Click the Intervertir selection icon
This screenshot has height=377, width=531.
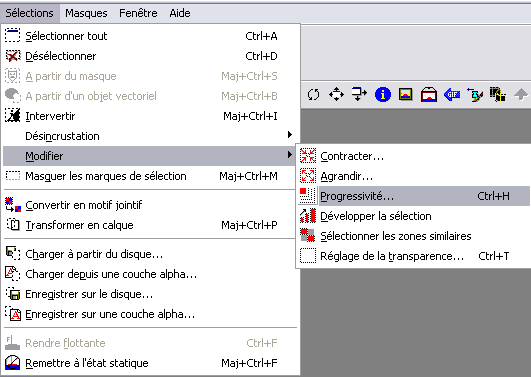coord(13,116)
